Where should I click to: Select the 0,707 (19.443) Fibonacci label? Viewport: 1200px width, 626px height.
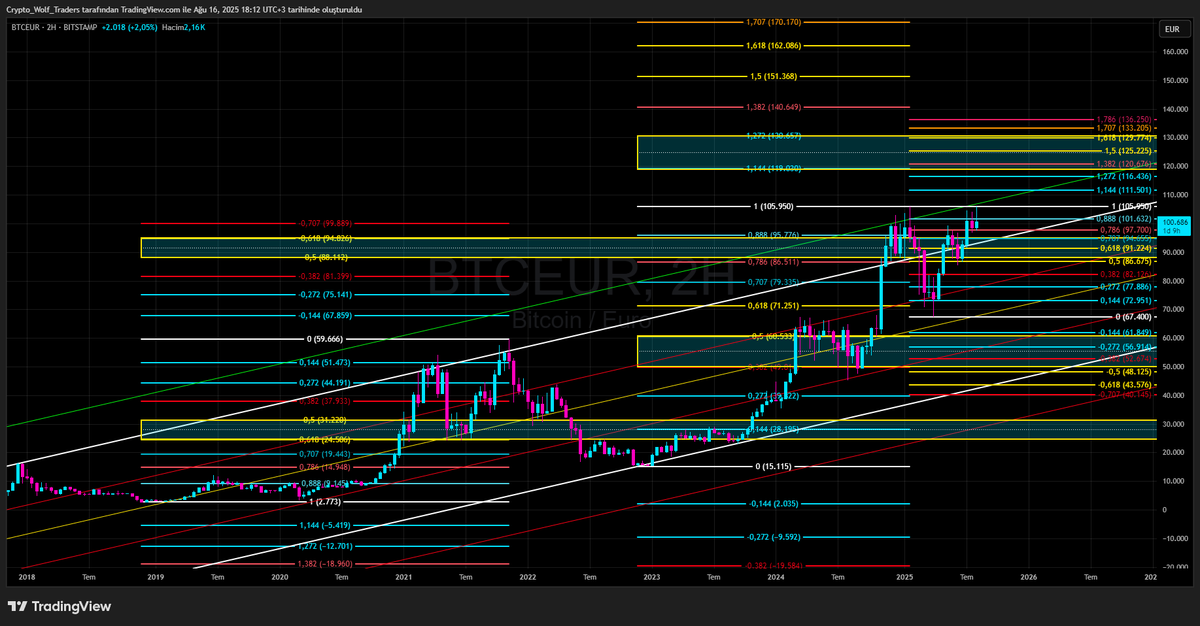coord(325,454)
